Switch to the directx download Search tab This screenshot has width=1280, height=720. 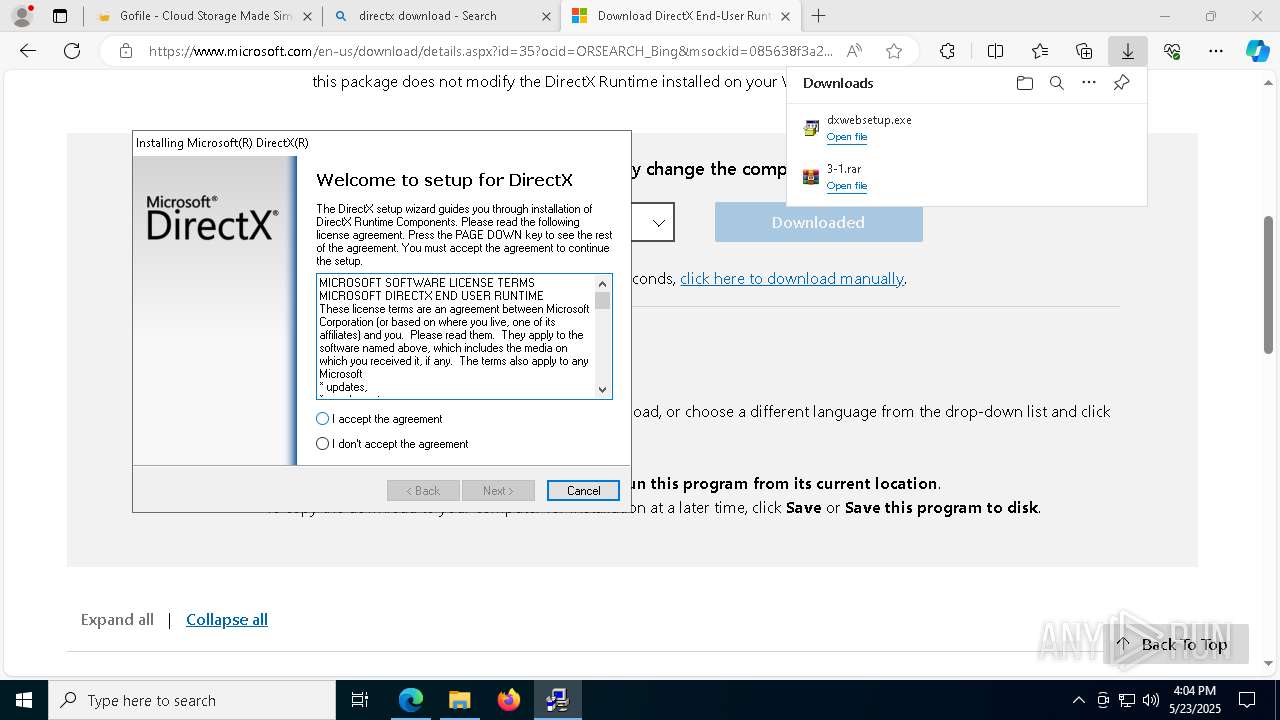coord(441,16)
